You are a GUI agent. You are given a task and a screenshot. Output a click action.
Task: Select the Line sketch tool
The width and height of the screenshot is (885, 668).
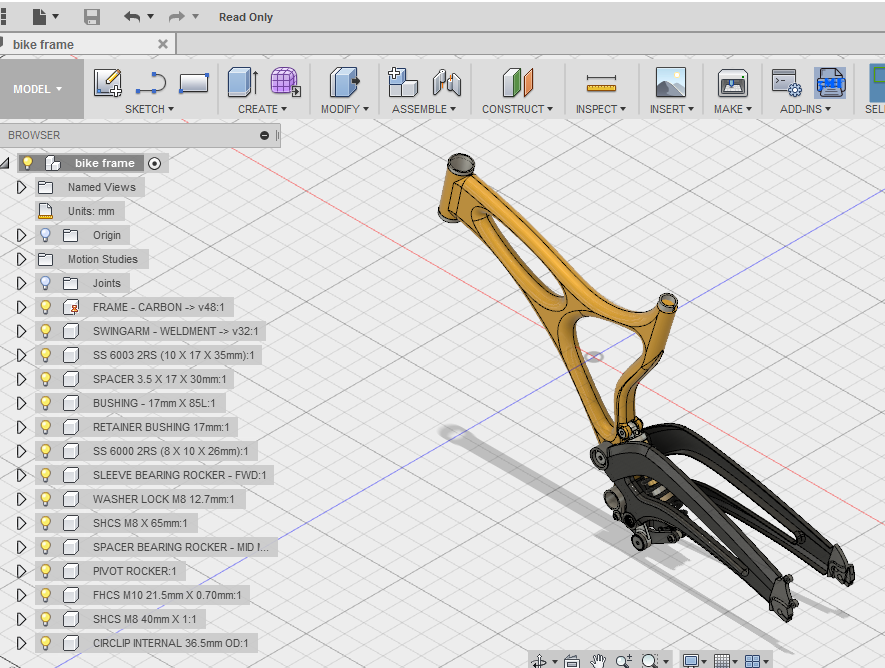151,83
